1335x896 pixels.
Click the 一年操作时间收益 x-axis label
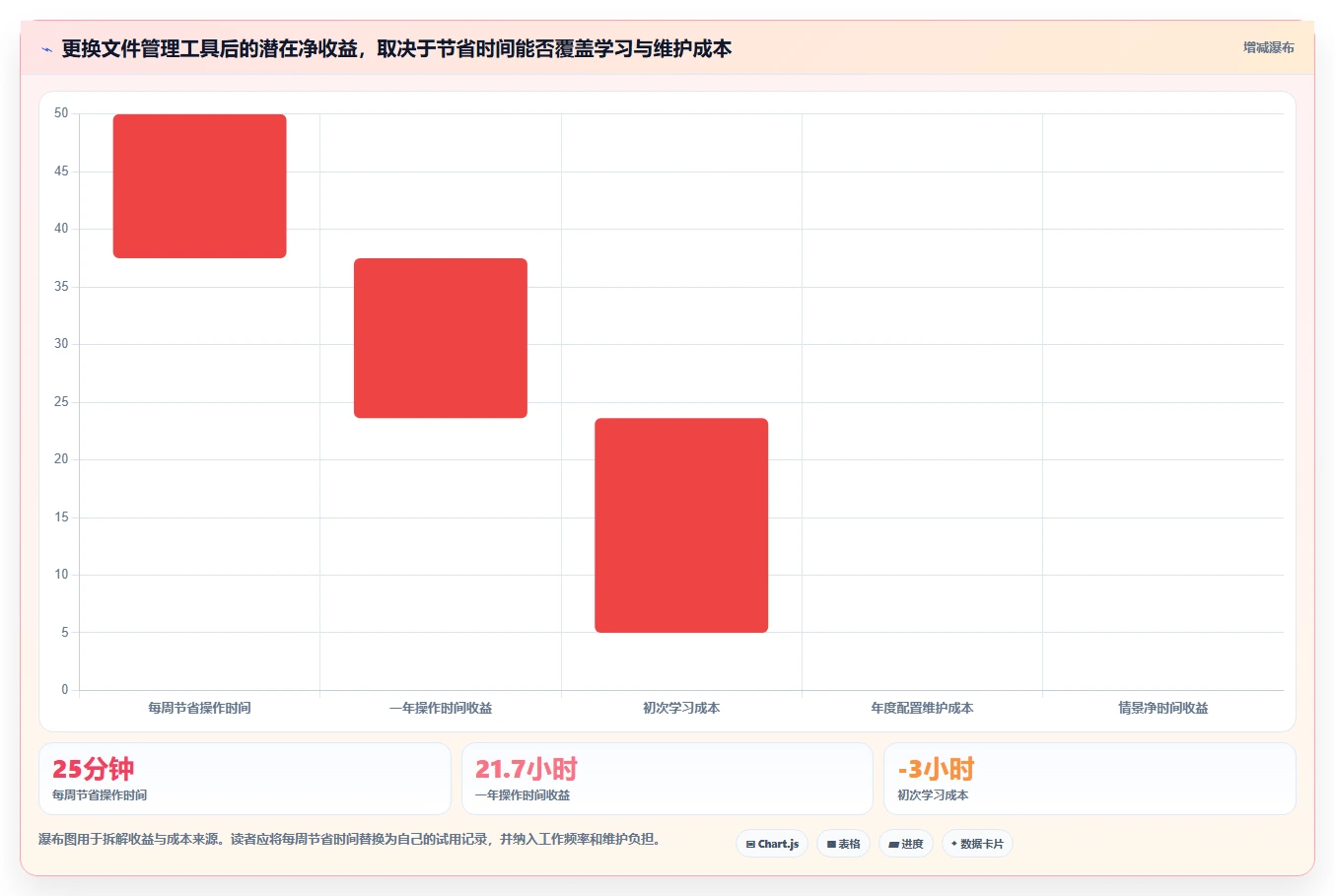(441, 708)
